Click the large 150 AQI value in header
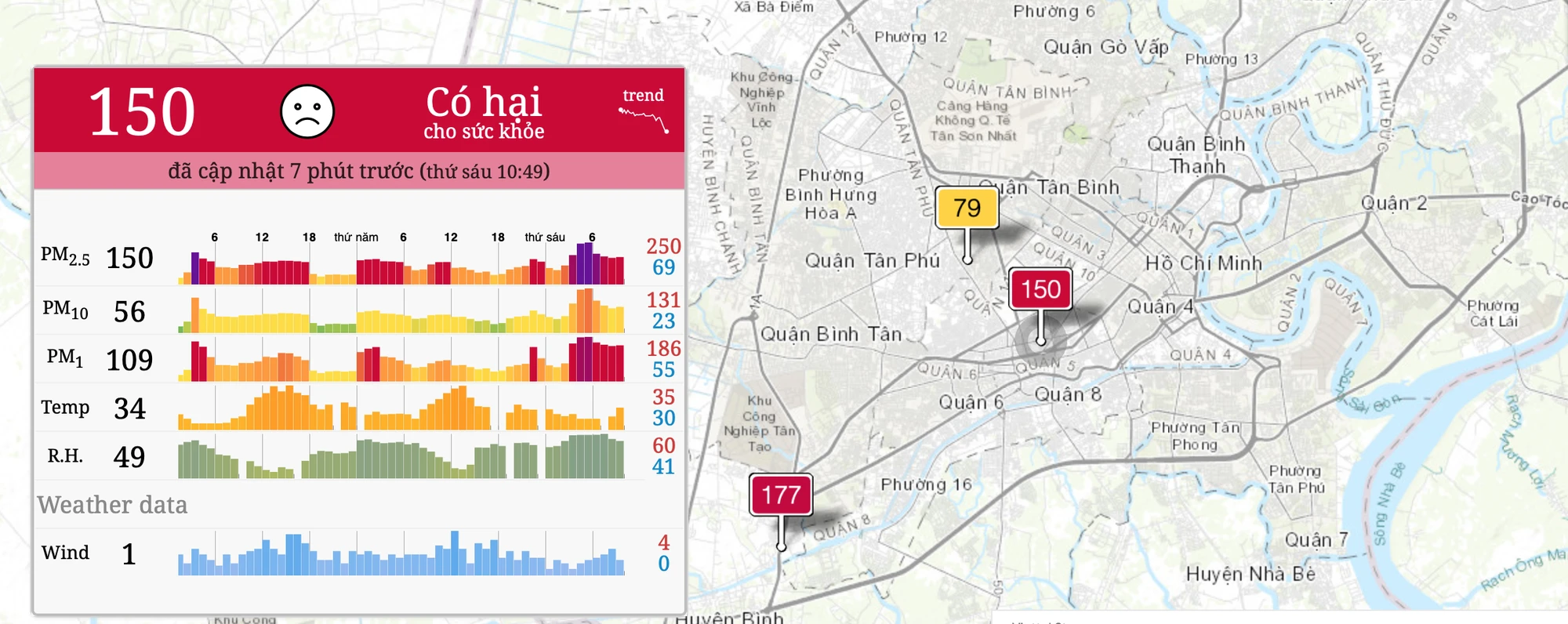The width and height of the screenshot is (1568, 624). pyautogui.click(x=142, y=111)
